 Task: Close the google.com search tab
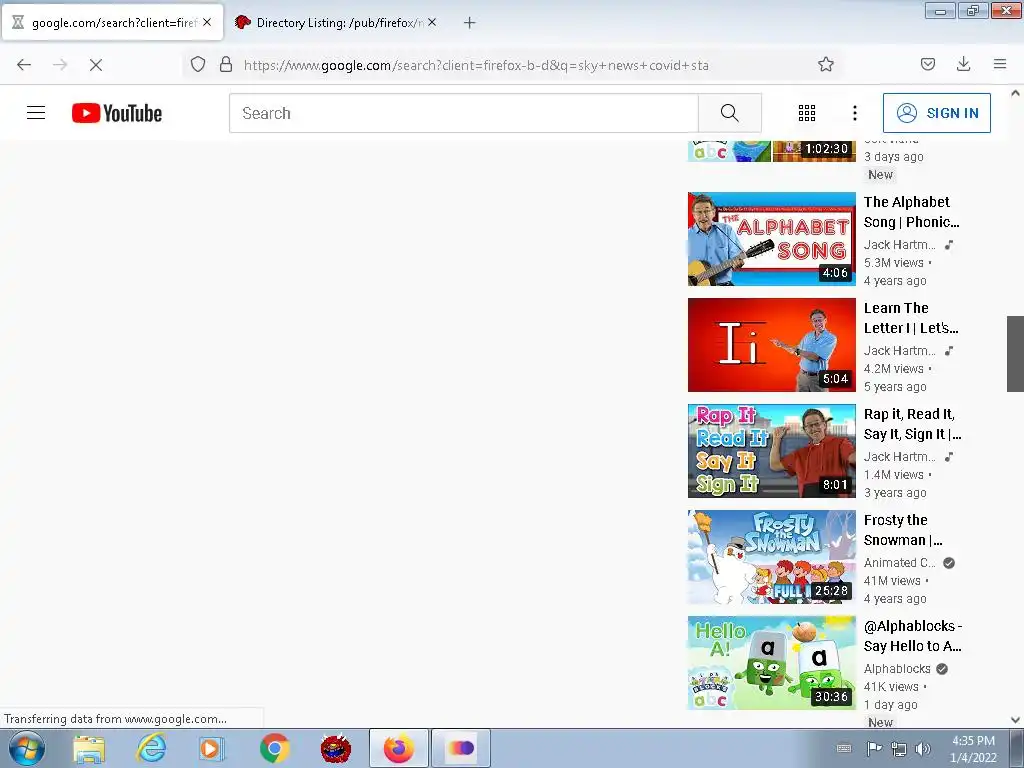click(207, 22)
